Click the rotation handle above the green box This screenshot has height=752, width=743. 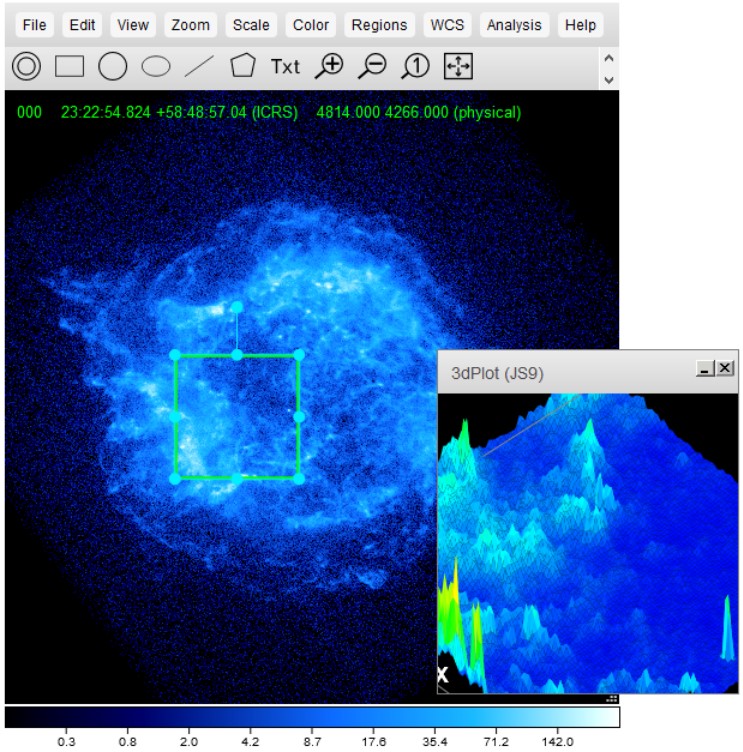coord(236,307)
